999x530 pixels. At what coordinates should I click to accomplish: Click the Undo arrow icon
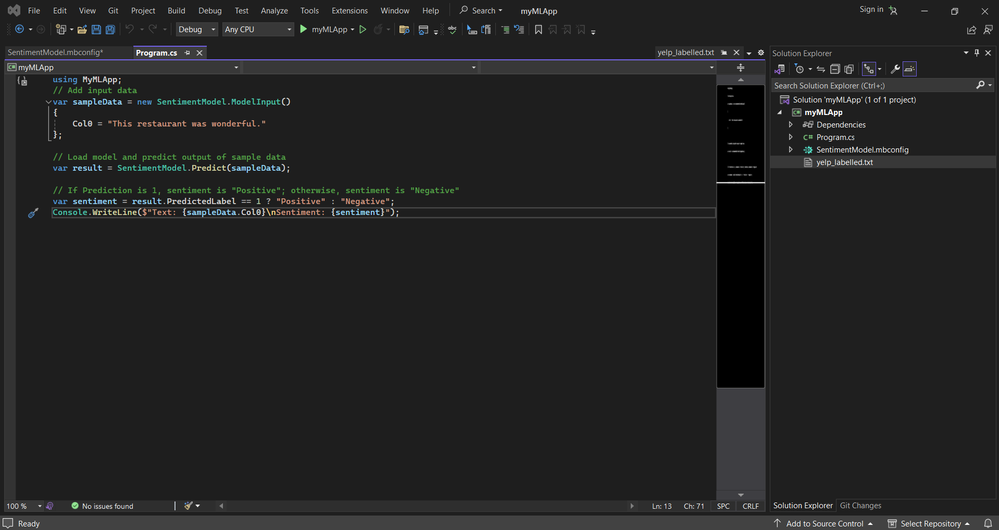[x=129, y=29]
